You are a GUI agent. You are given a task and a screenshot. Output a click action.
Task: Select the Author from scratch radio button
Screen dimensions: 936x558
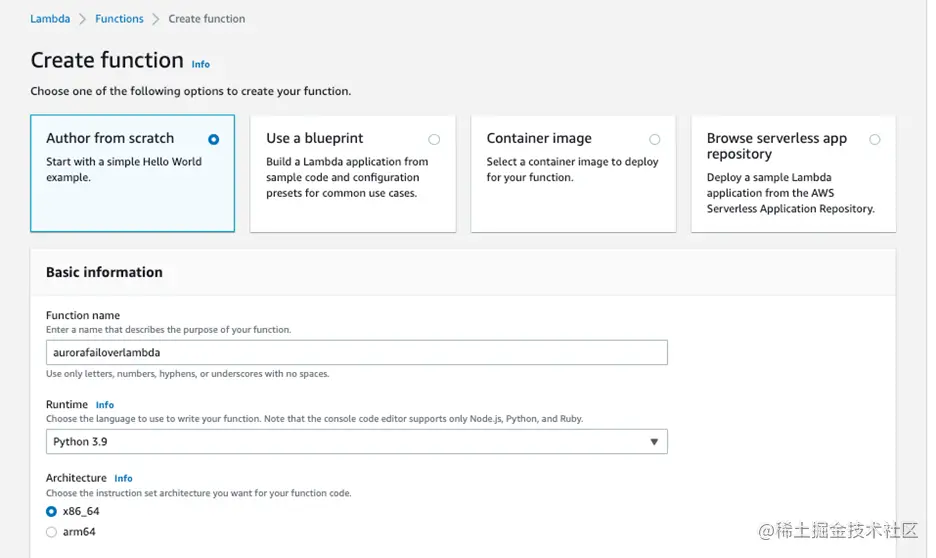tap(213, 140)
